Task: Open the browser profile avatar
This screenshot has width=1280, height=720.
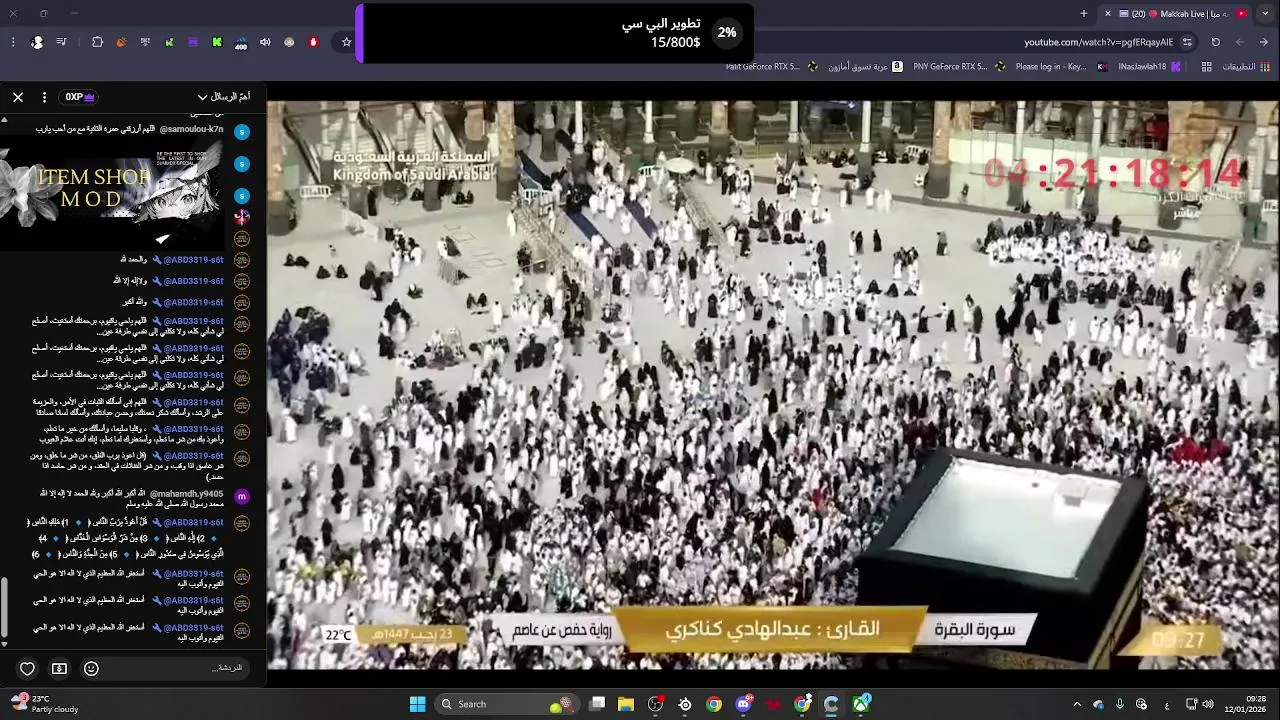Action: [x=37, y=42]
